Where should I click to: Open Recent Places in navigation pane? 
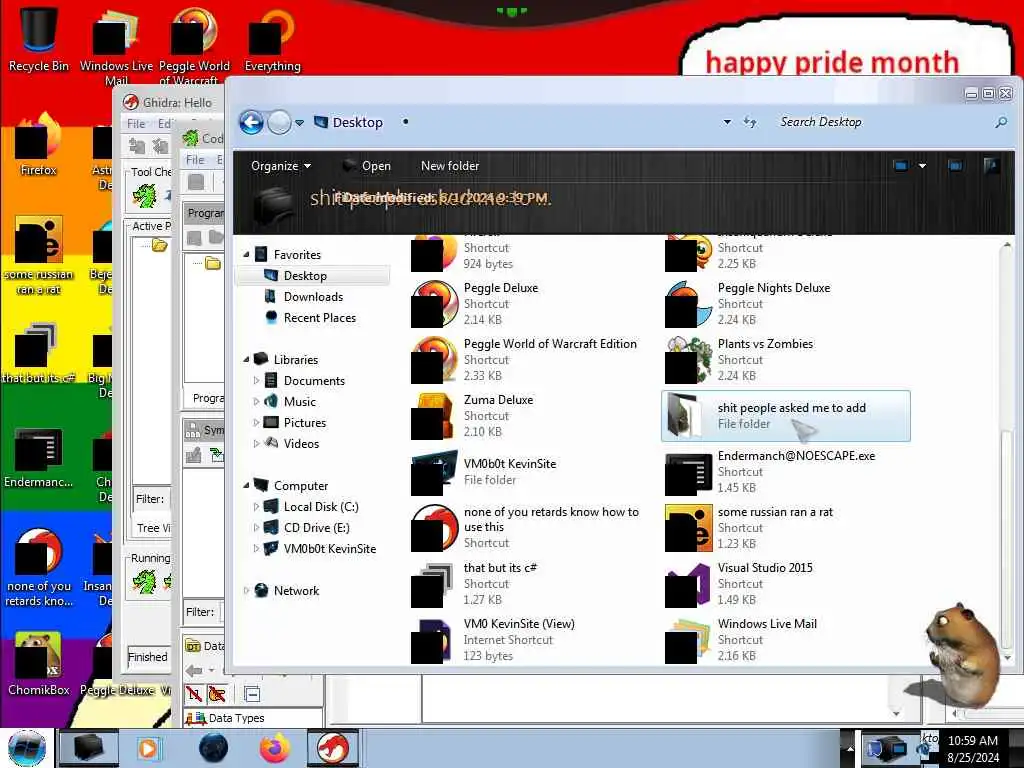[319, 317]
